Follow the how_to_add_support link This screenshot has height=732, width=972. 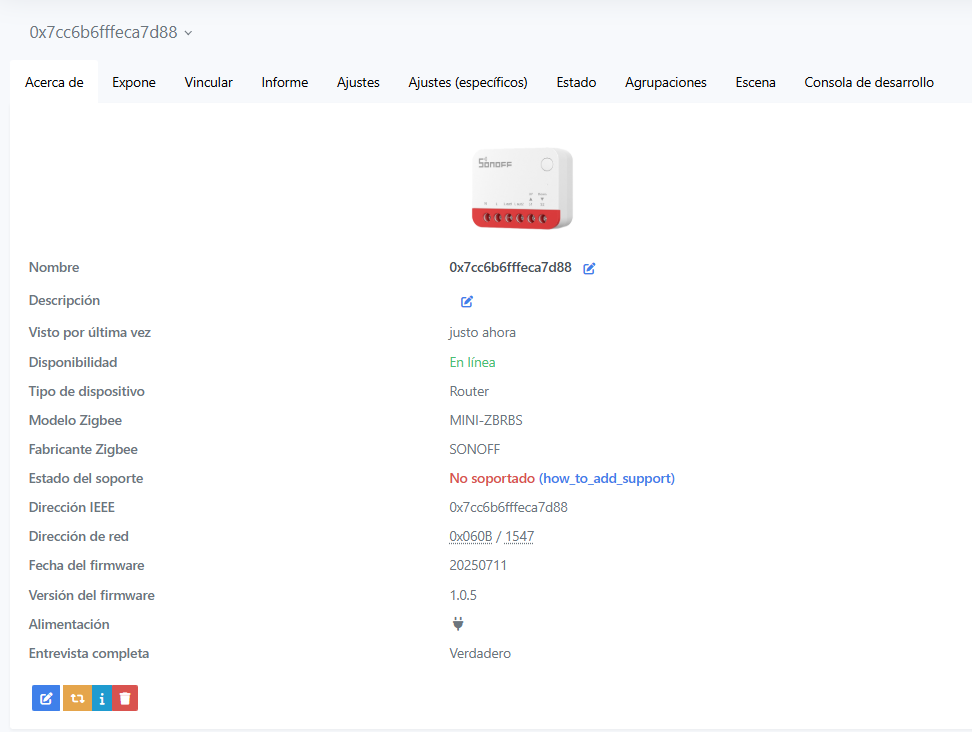tap(607, 479)
